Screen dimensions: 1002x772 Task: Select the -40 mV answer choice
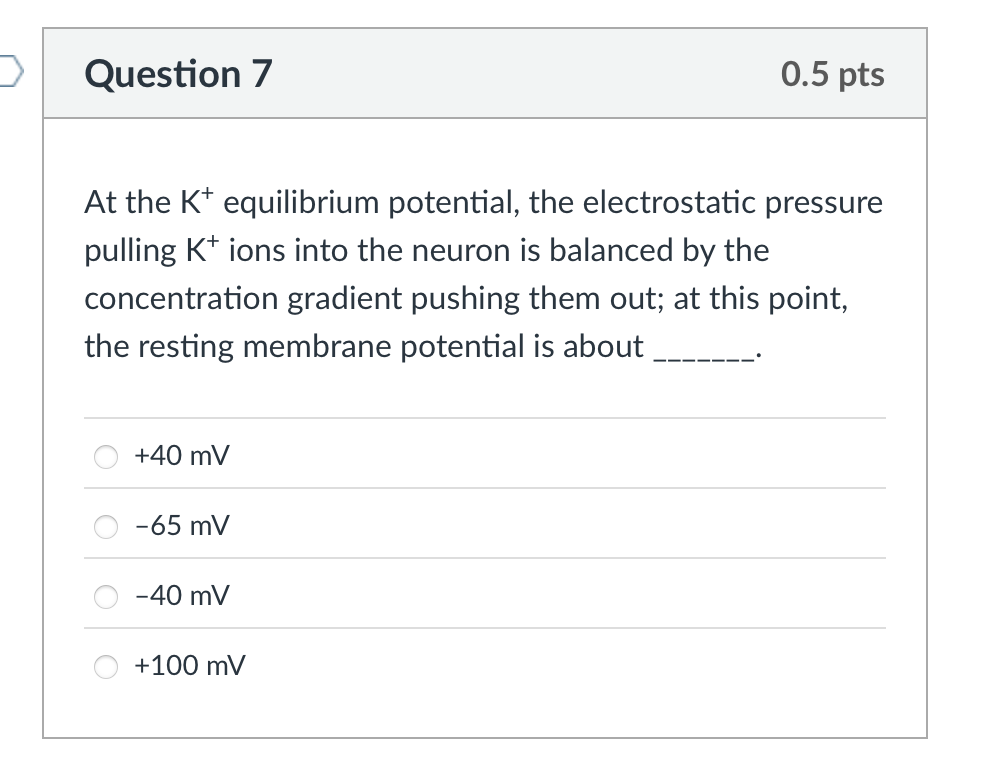[x=106, y=596]
